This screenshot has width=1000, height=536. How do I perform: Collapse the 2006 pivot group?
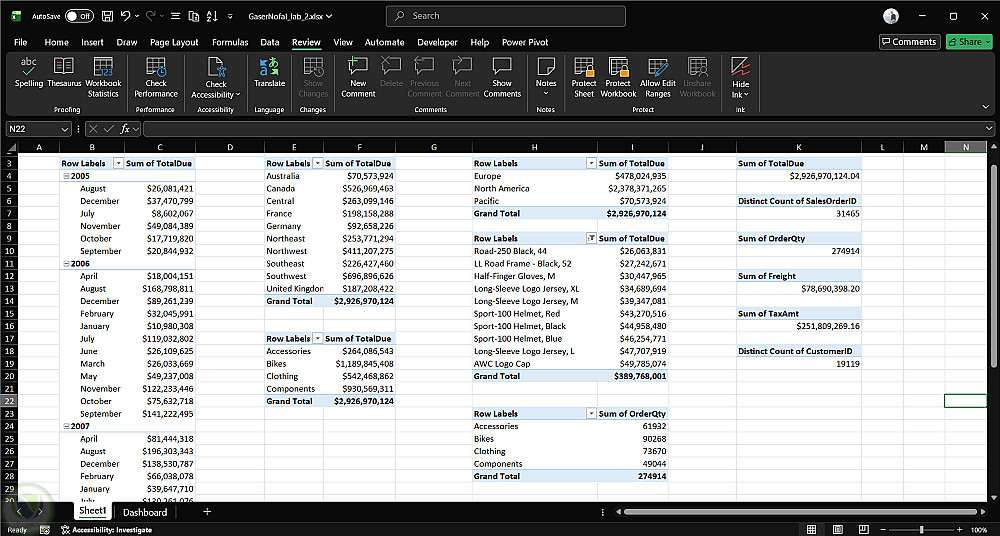coord(66,264)
